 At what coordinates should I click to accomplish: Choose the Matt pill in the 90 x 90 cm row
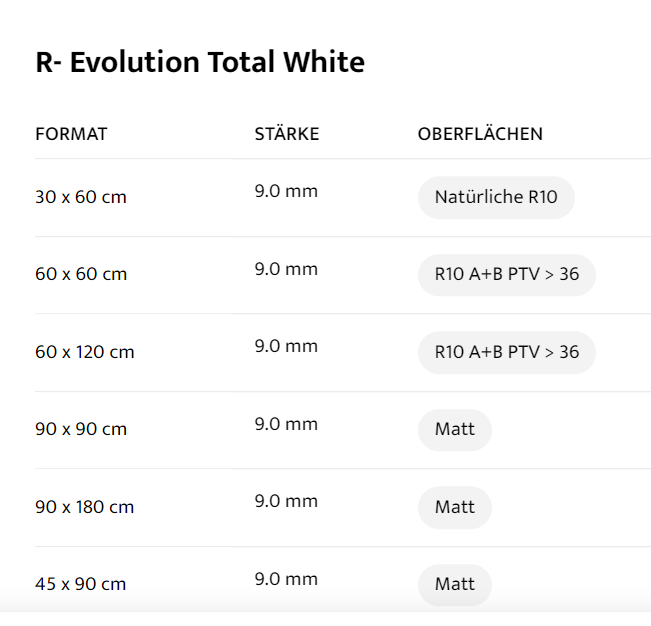[x=454, y=429]
